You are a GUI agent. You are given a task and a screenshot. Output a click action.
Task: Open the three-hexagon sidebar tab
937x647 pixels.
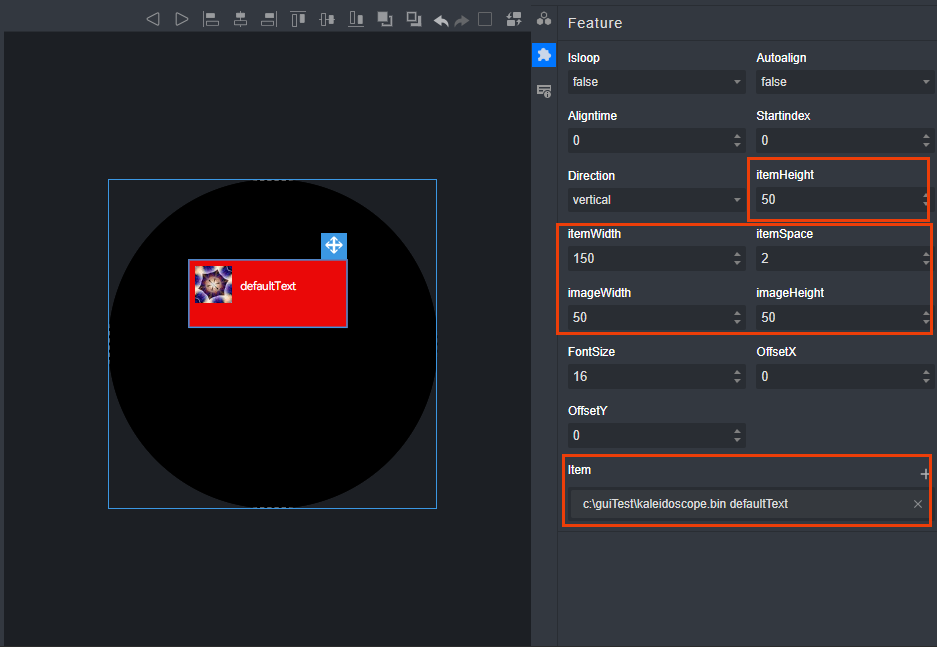543,19
